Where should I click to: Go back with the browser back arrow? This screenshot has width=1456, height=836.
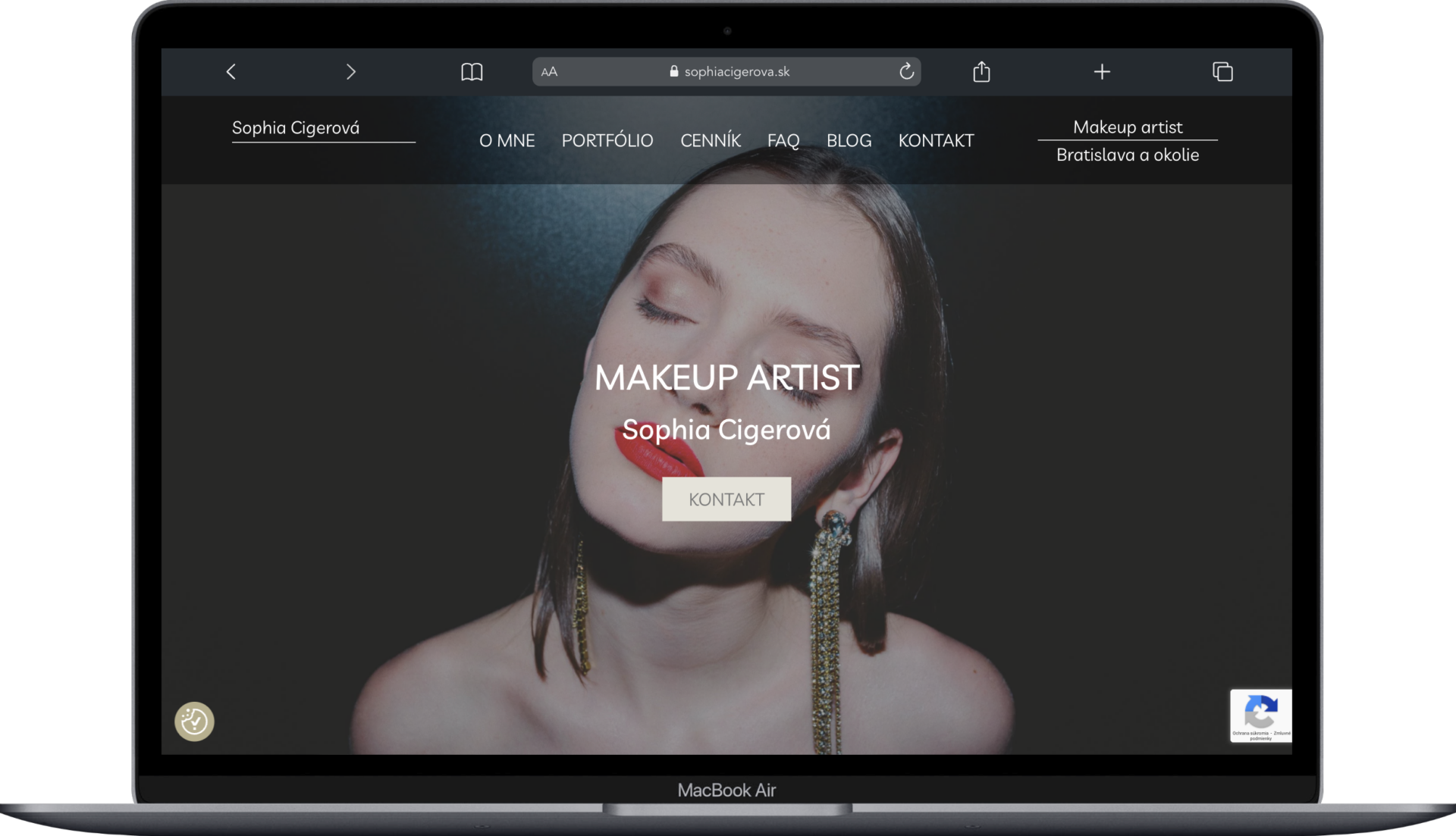231,72
